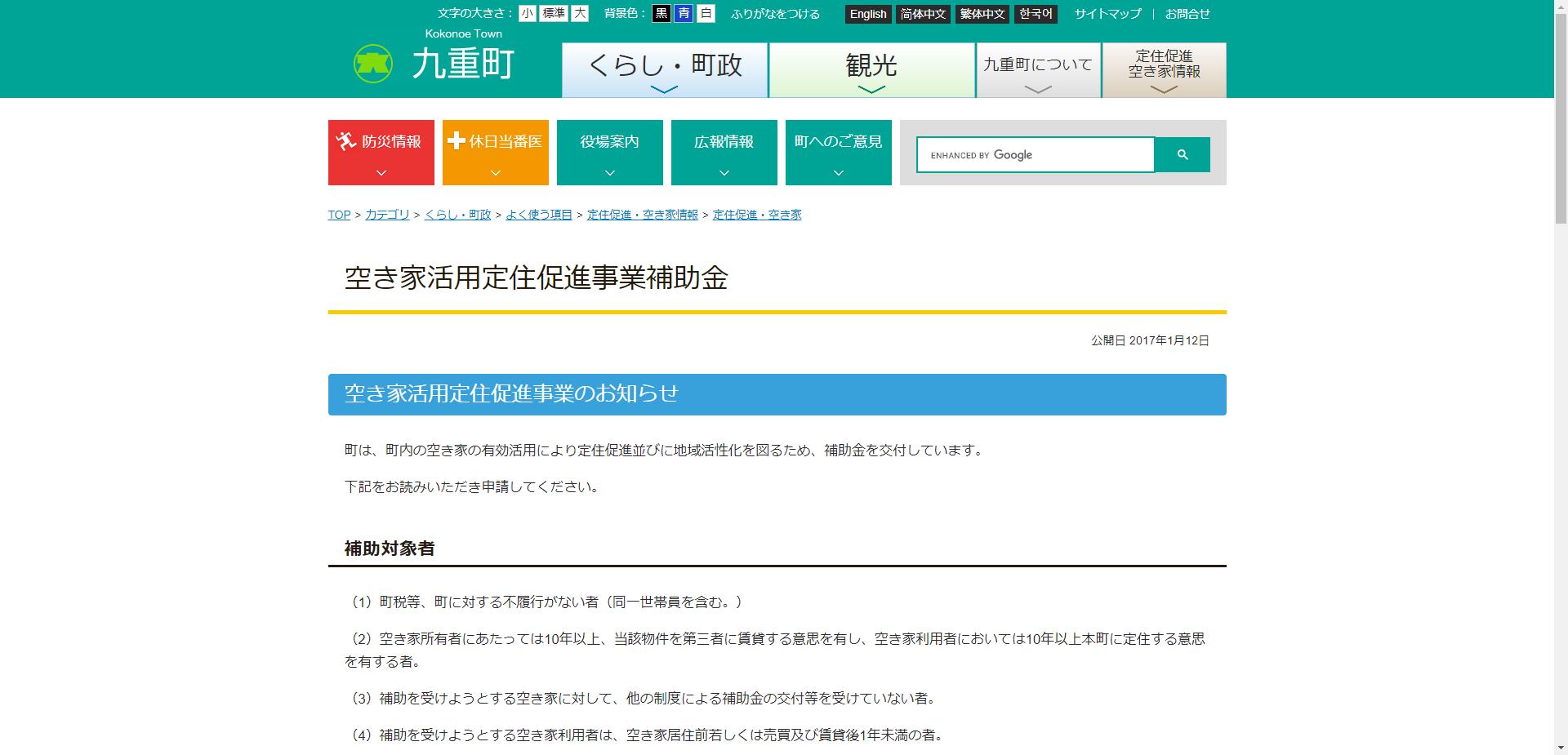1568x755 pixels.
Task: Click the search magnifier icon
Action: coord(1182,153)
